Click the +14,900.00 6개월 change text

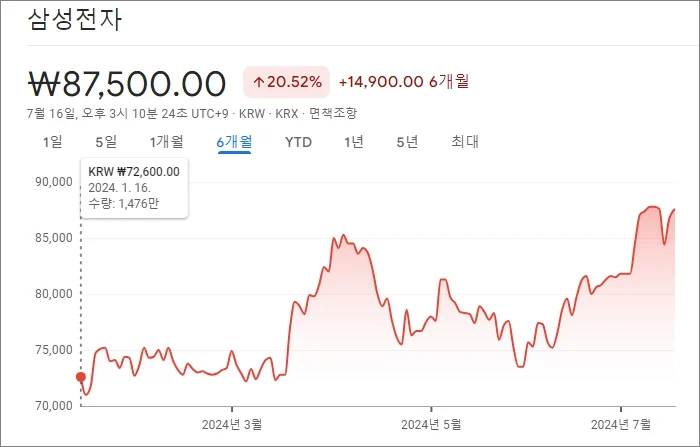coord(404,82)
